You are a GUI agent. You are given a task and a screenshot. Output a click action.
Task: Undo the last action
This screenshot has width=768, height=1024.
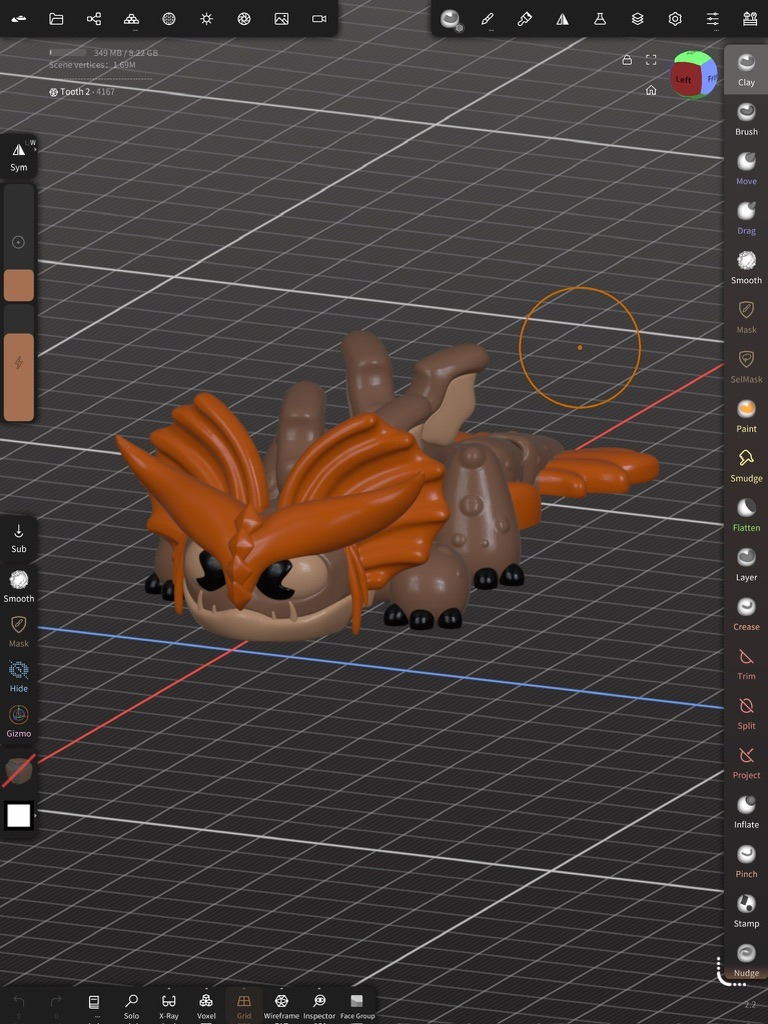[19, 1004]
